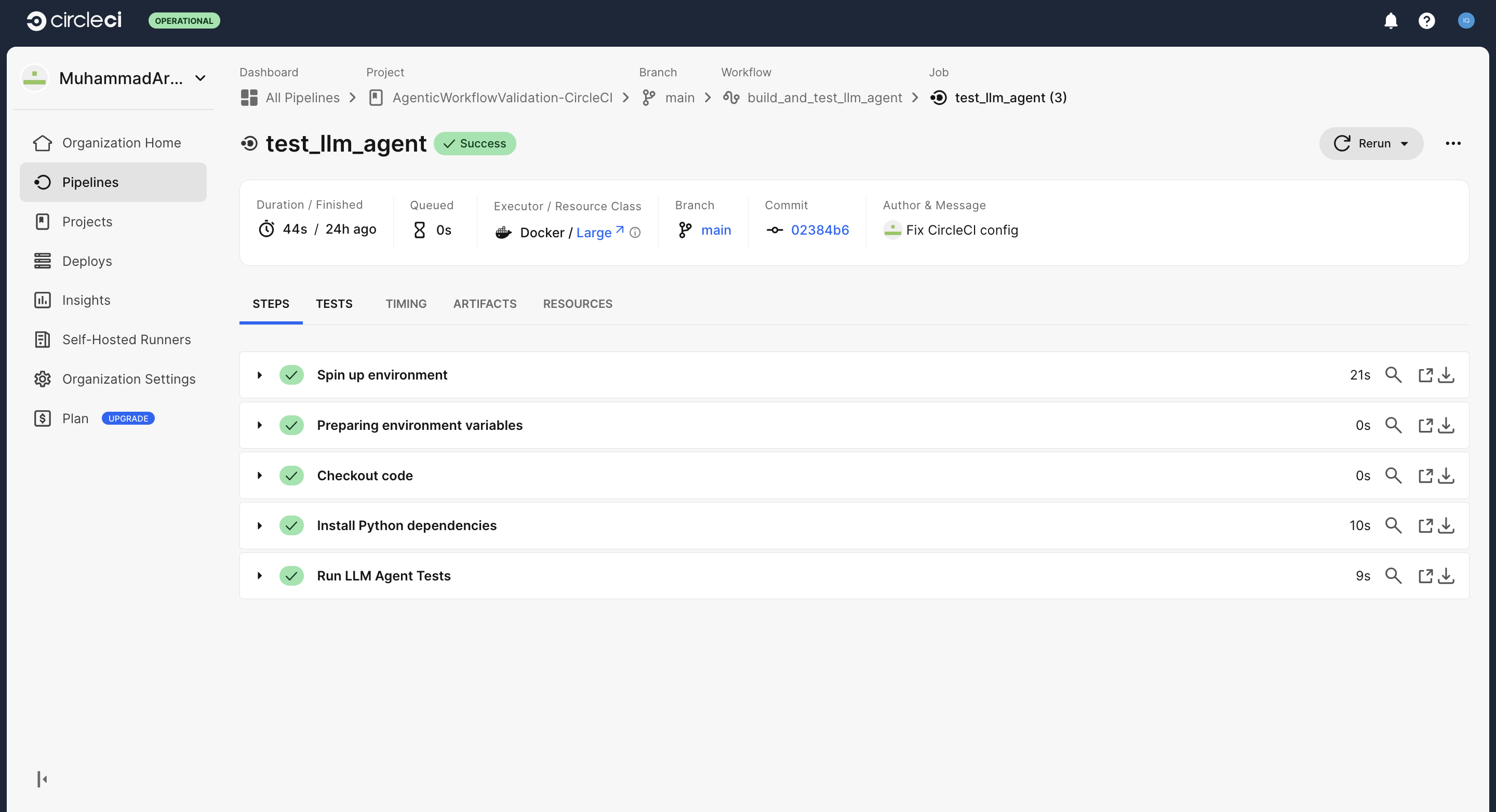Open the notifications bell
1496x812 pixels.
[1391, 21]
